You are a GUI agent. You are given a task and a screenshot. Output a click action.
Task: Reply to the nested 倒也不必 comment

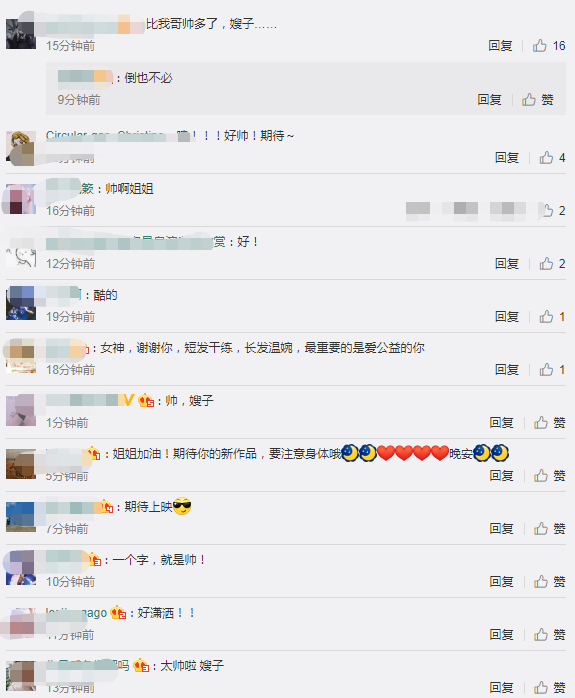tap(490, 99)
